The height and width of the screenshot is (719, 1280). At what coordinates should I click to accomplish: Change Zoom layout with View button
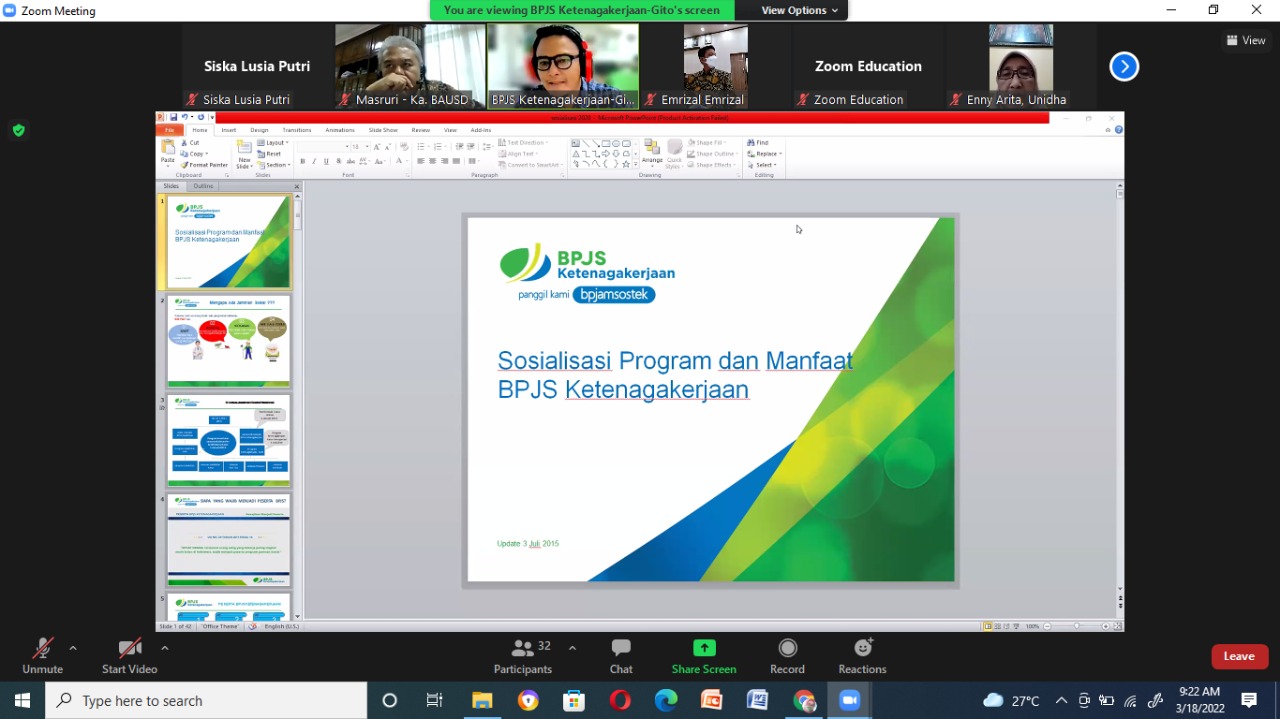point(1246,40)
